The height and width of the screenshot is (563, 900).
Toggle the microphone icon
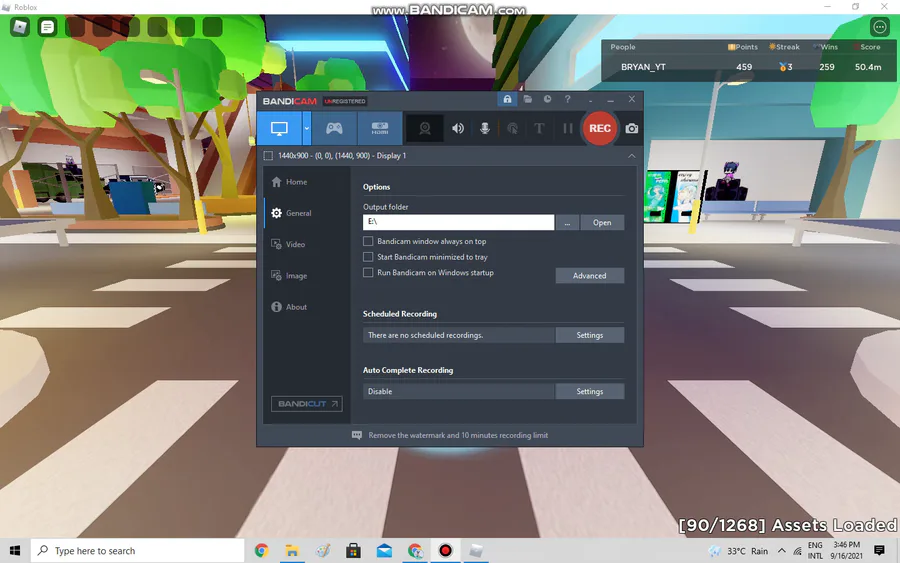coord(485,129)
